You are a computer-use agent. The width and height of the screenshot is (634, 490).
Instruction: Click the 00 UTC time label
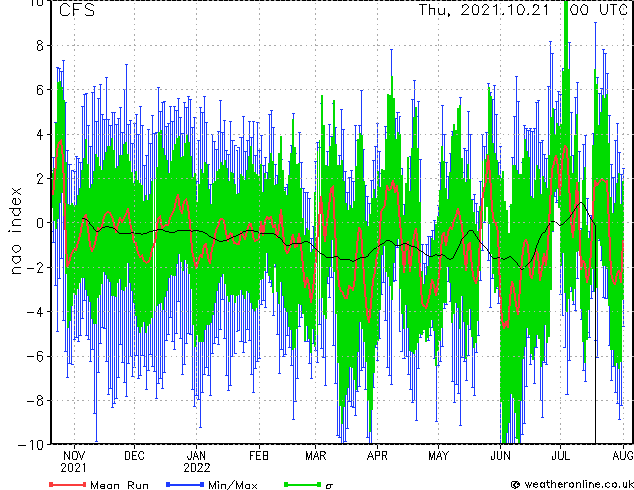coord(599,10)
